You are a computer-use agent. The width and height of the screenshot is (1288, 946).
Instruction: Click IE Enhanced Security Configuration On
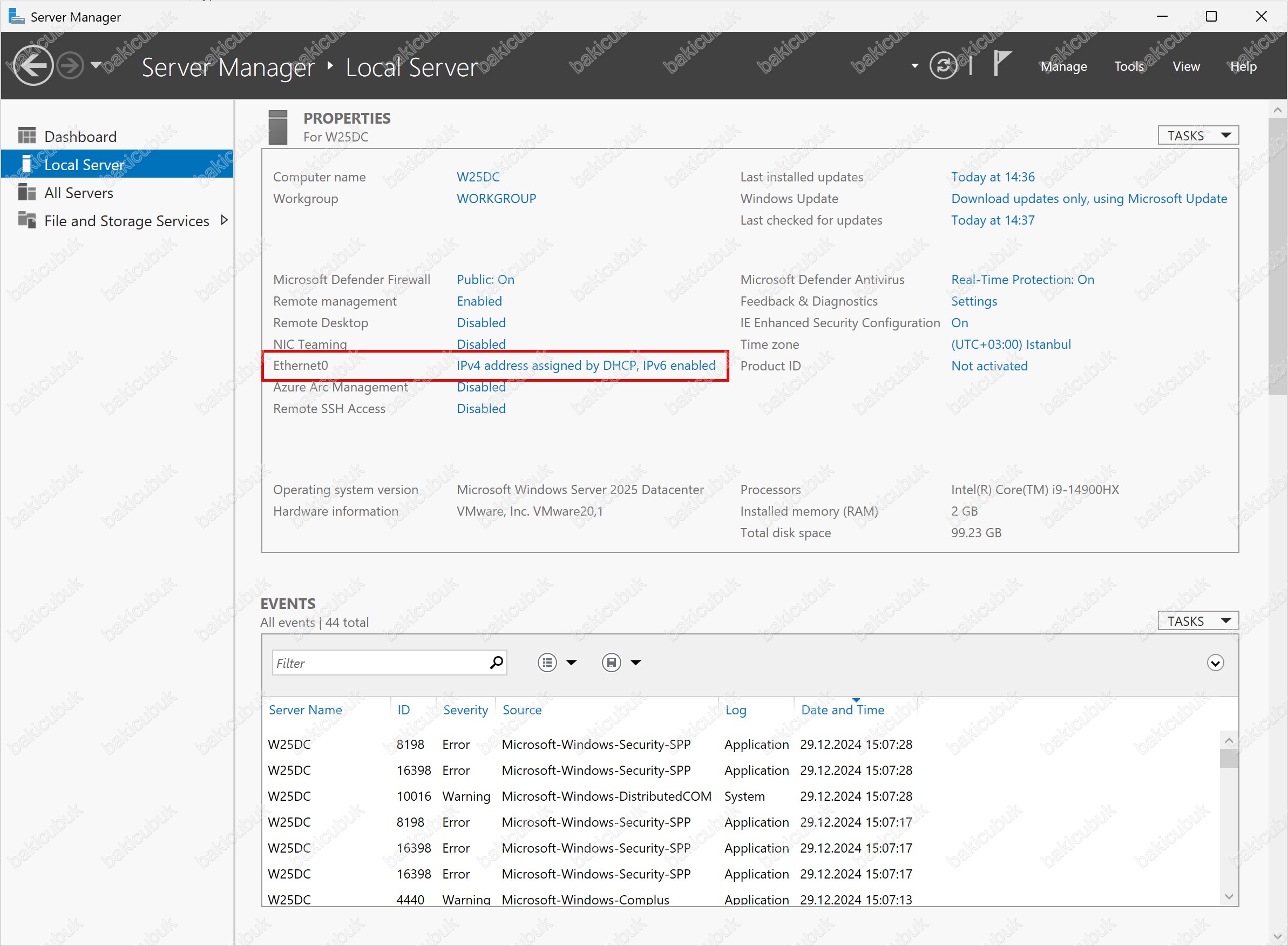959,323
